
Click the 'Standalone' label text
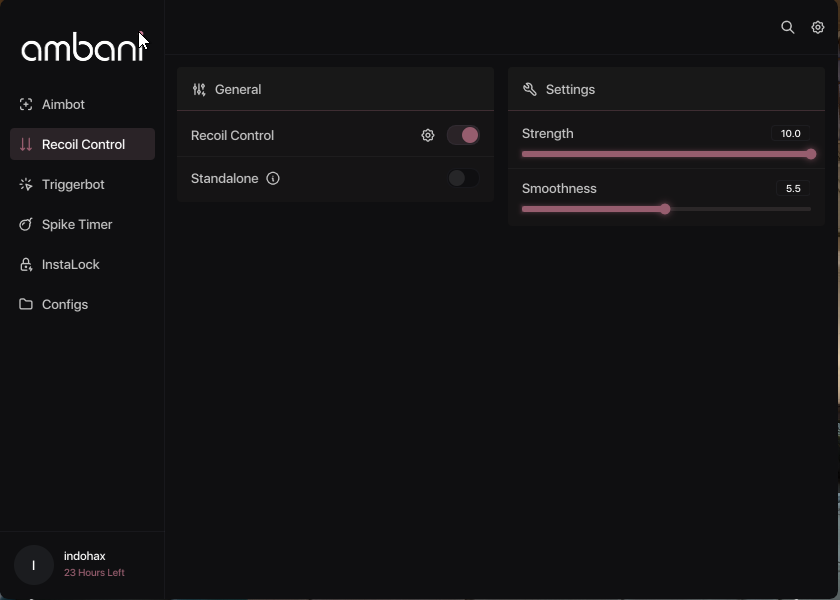[224, 178]
